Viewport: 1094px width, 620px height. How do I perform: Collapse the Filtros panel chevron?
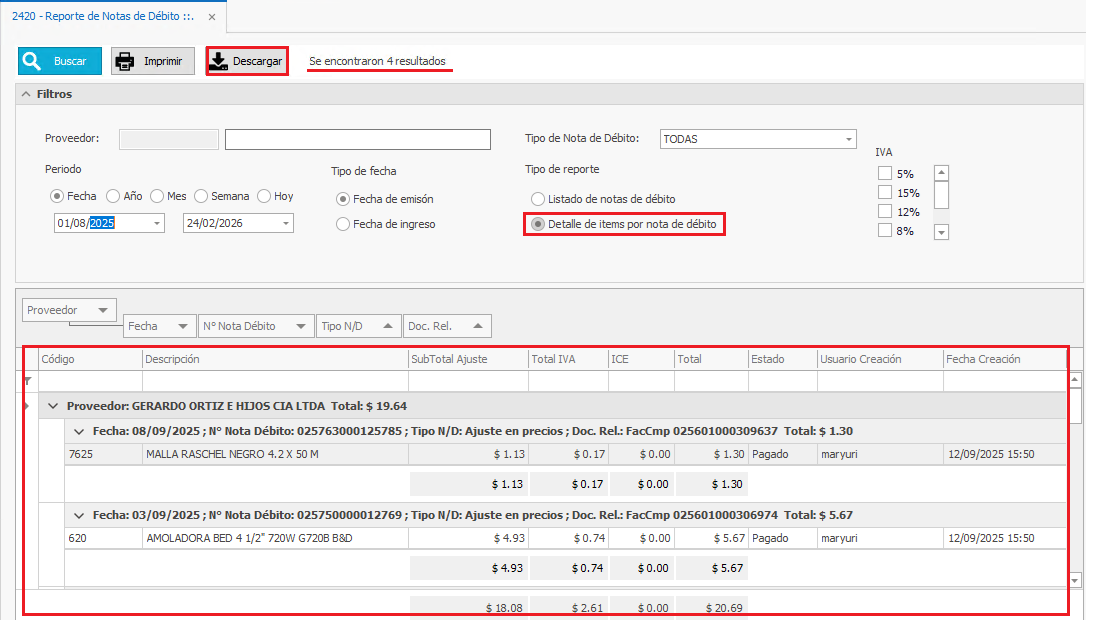(x=26, y=94)
